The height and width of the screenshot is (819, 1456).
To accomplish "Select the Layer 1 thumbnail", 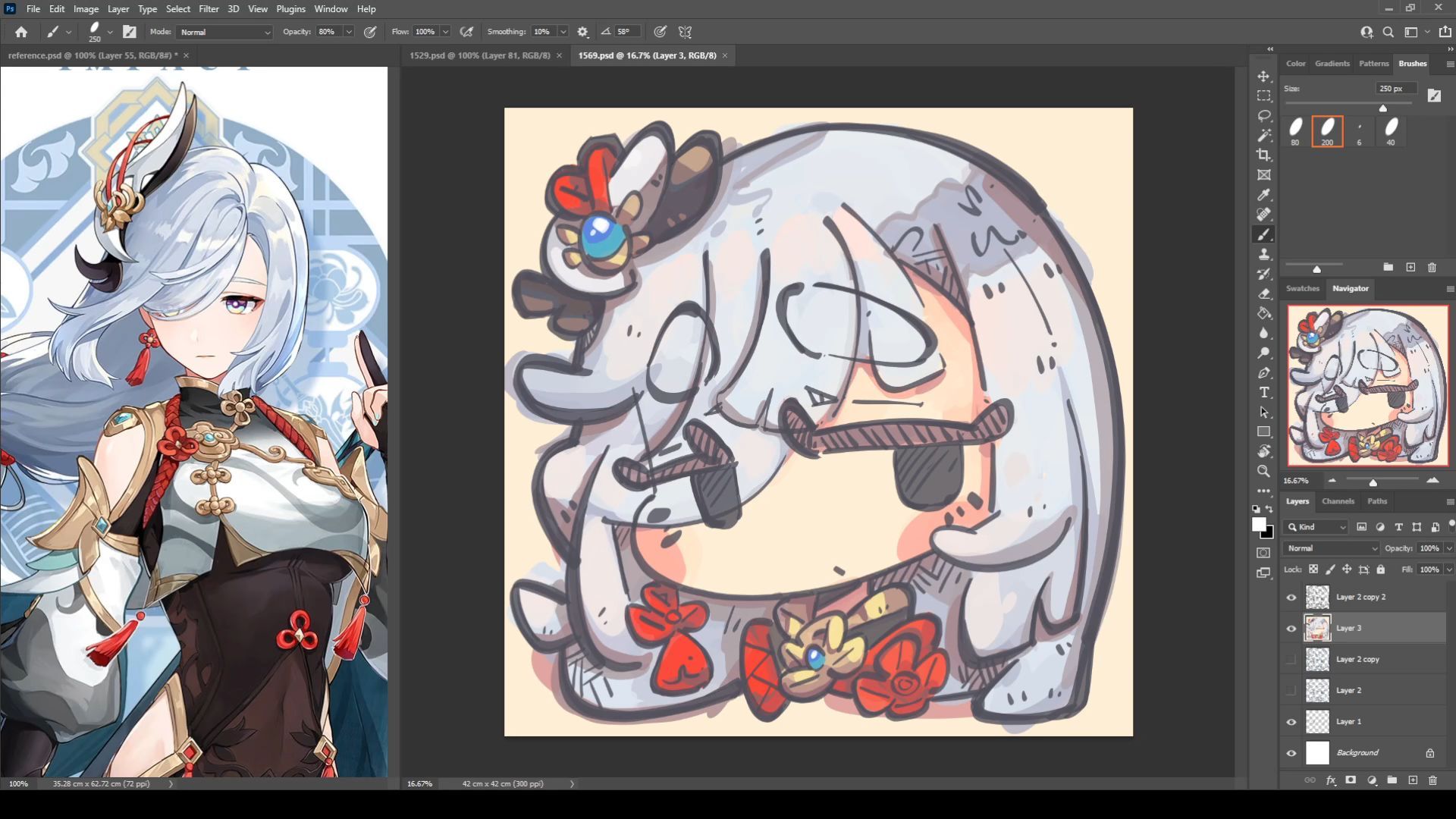I will point(1317,721).
